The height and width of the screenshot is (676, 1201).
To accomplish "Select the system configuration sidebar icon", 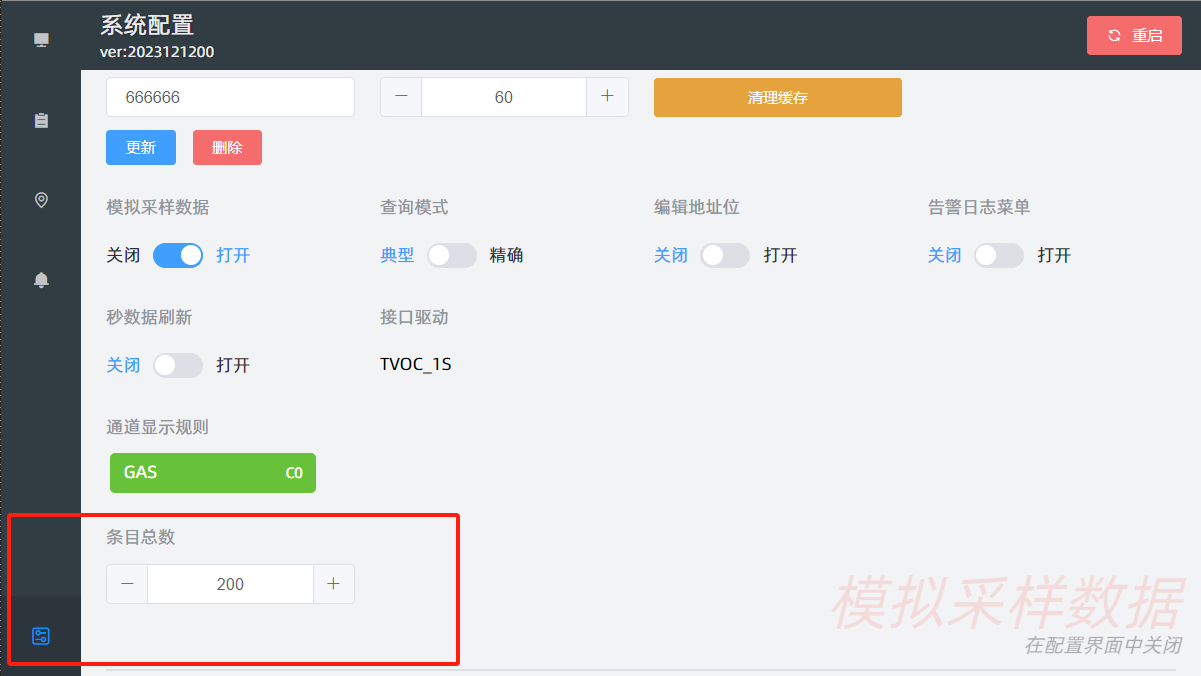I will click(x=41, y=636).
